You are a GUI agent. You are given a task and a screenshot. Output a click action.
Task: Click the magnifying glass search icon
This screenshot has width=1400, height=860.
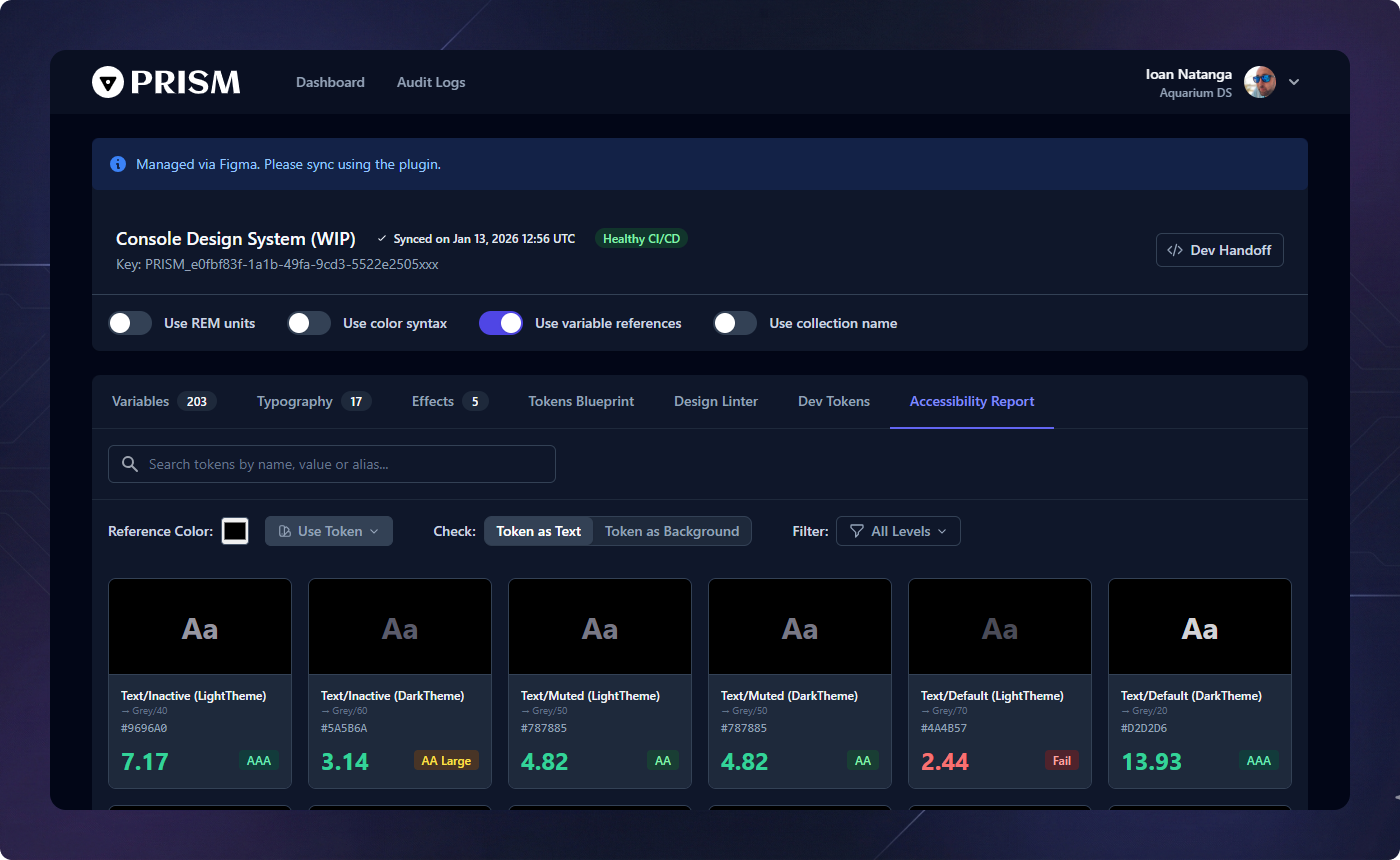[x=129, y=464]
